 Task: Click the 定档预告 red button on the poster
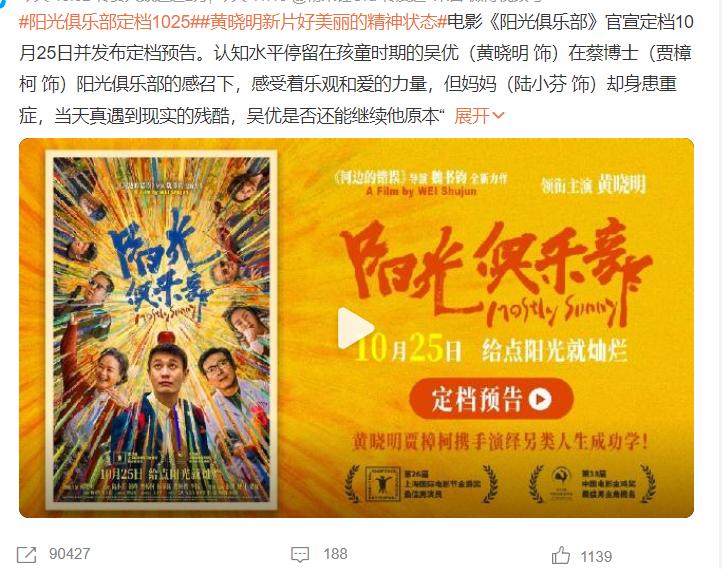[491, 399]
